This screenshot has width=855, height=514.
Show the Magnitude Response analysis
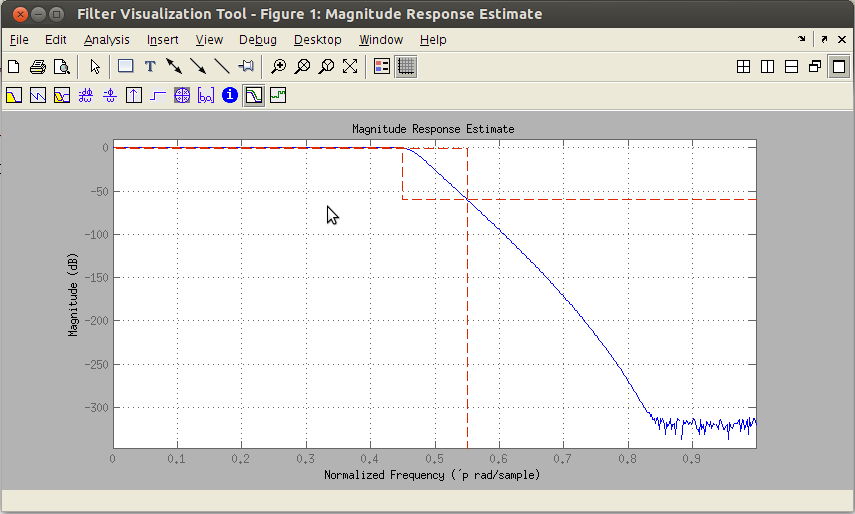[14, 96]
